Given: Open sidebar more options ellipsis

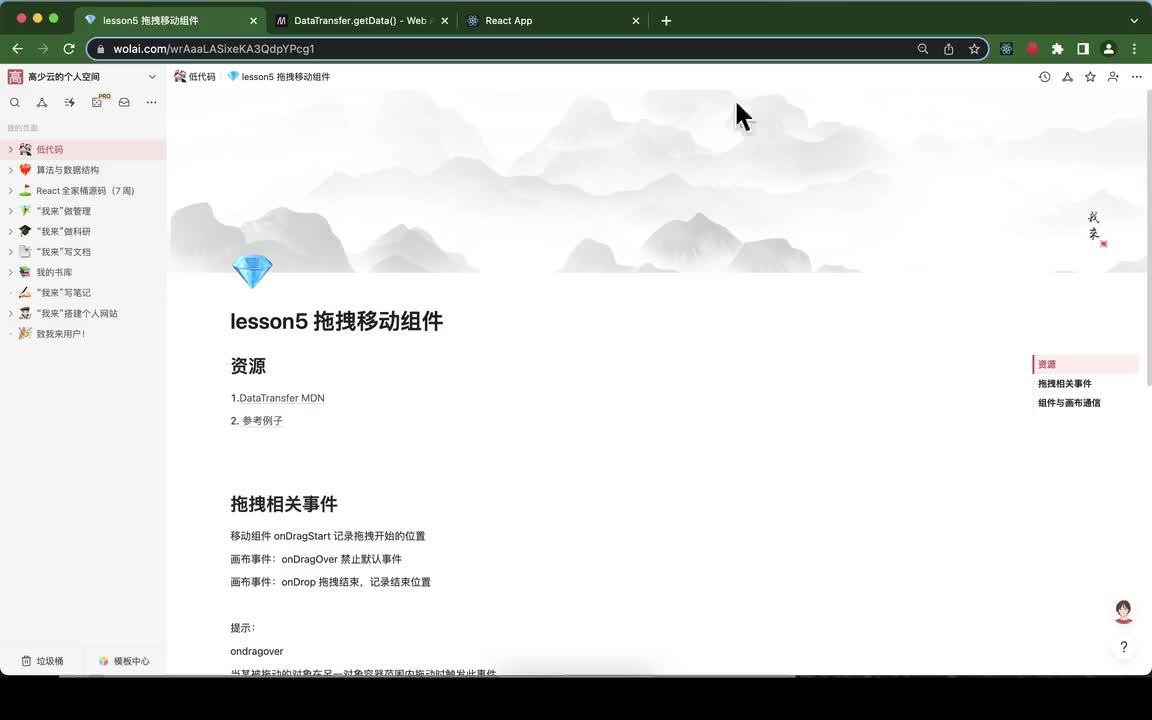Looking at the screenshot, I should (x=151, y=102).
